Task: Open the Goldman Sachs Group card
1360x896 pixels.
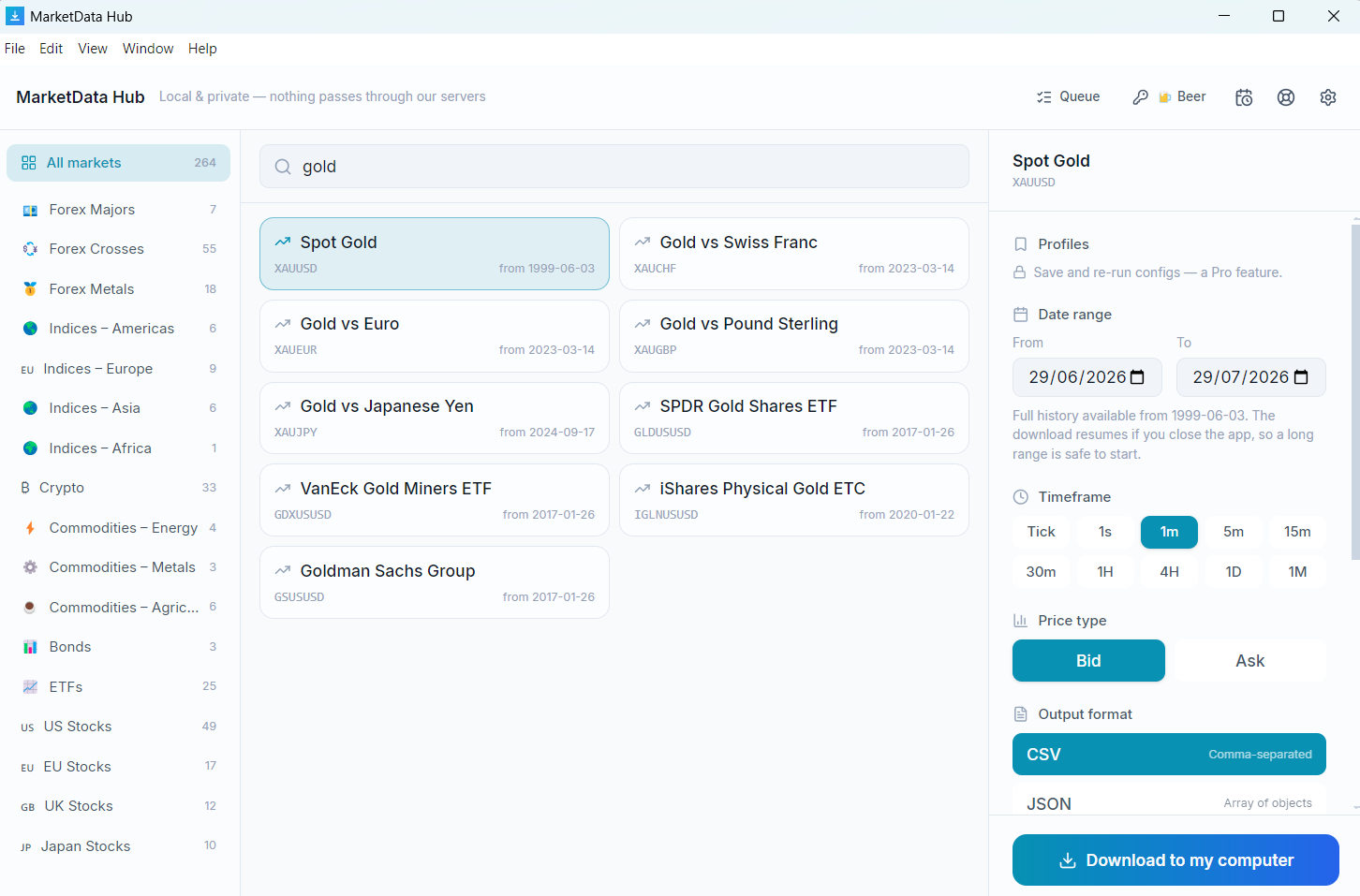Action: click(x=435, y=582)
